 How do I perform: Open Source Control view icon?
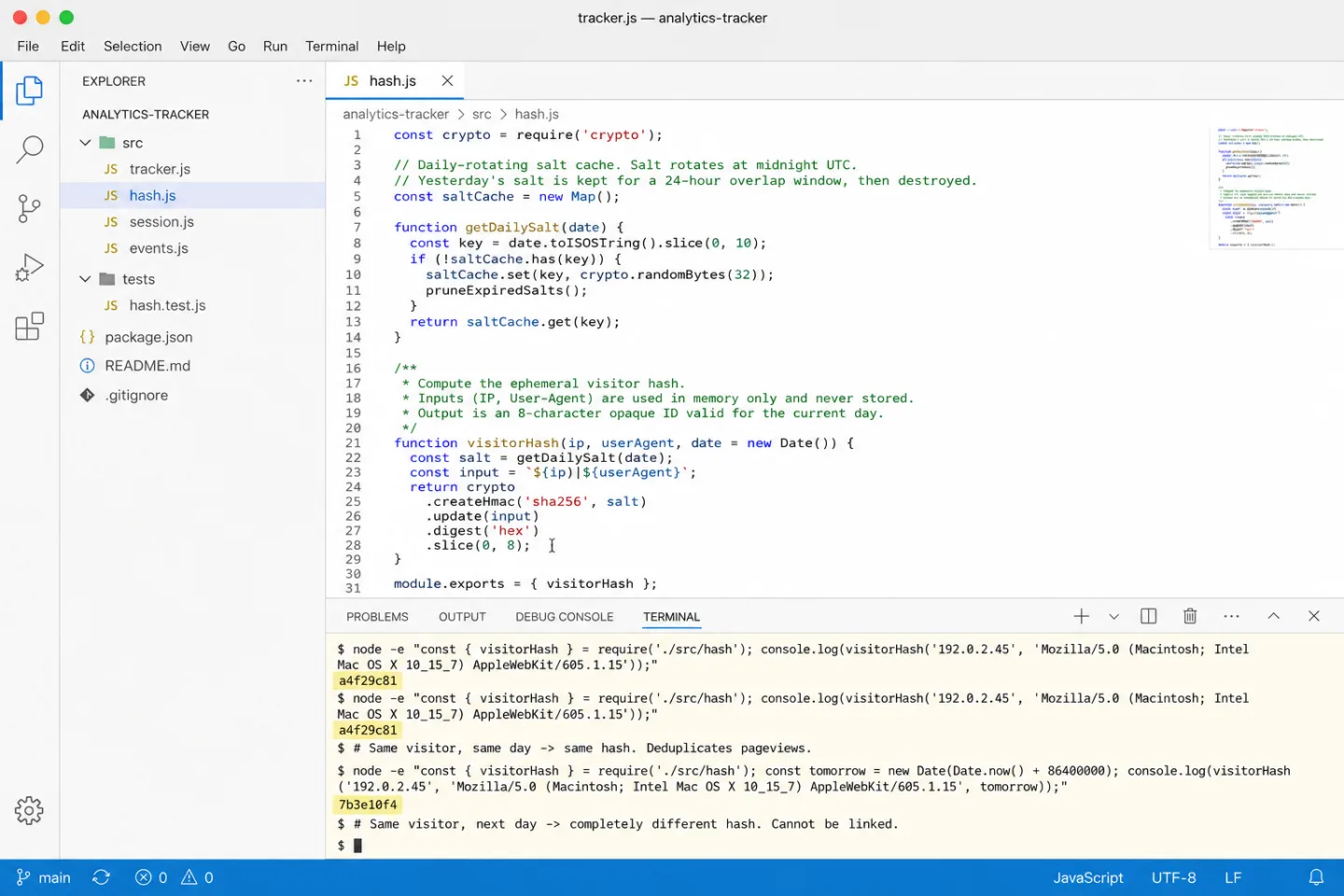(30, 208)
